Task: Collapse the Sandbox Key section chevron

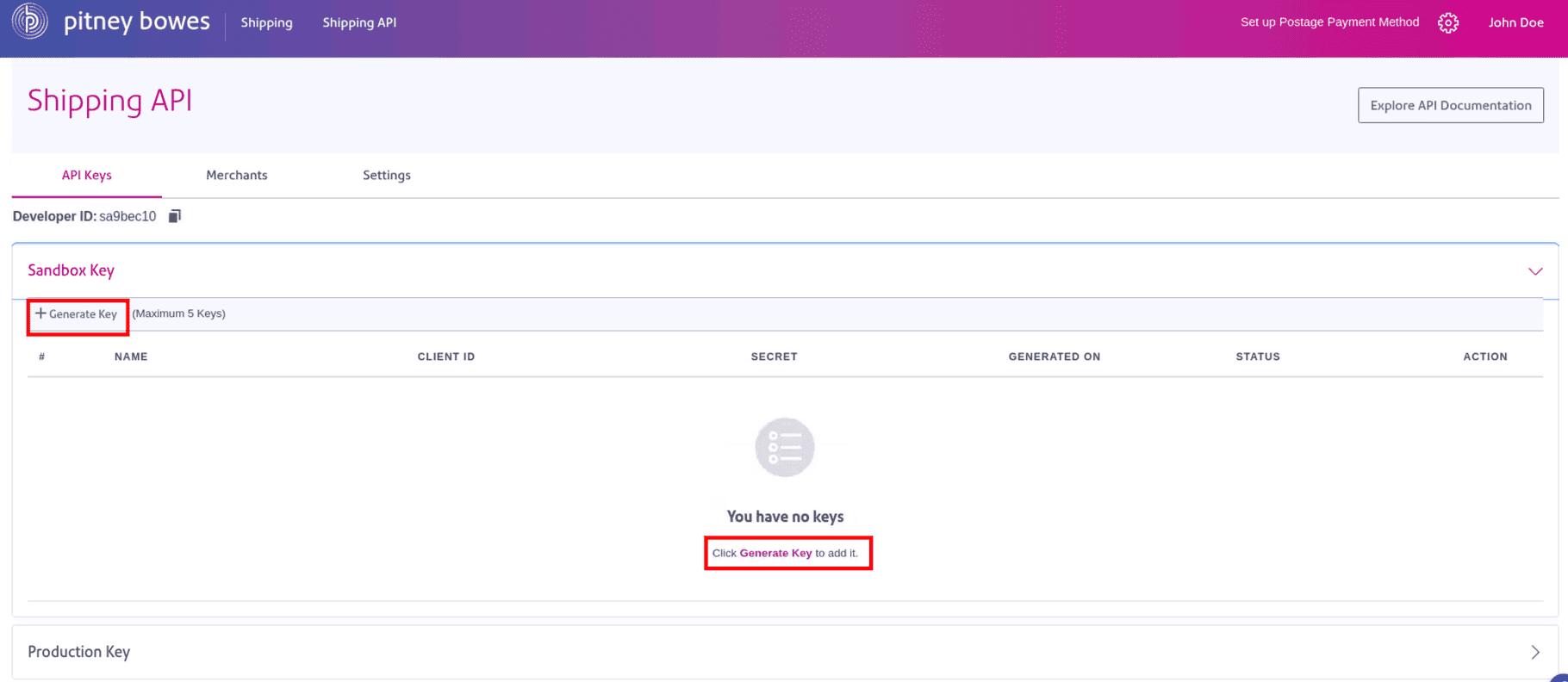Action: tap(1534, 271)
